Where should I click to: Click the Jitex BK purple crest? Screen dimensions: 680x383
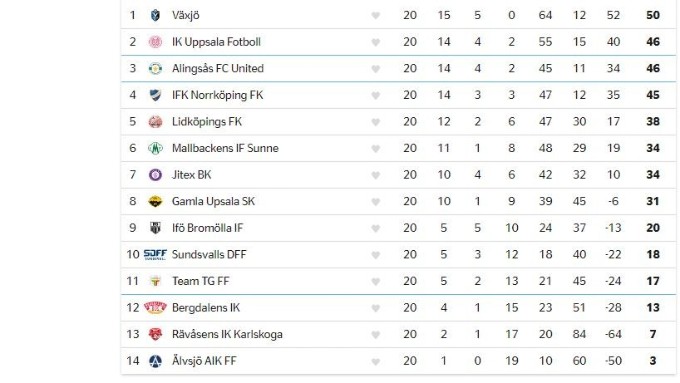(x=155, y=175)
